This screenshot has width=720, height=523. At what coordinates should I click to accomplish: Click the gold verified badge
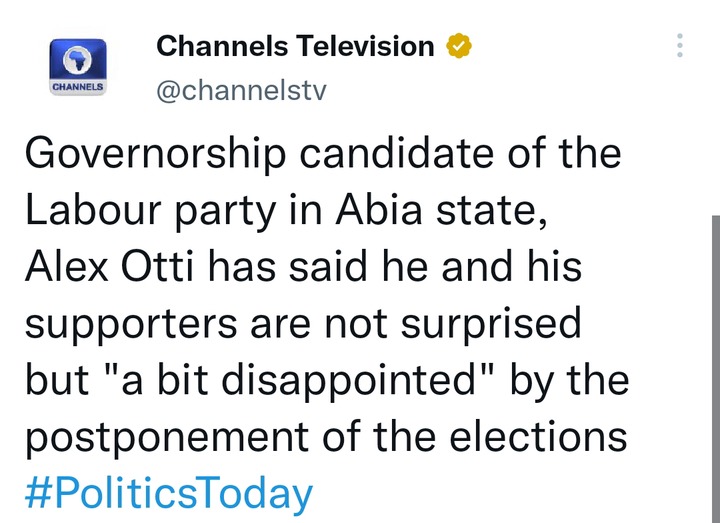pyautogui.click(x=459, y=46)
